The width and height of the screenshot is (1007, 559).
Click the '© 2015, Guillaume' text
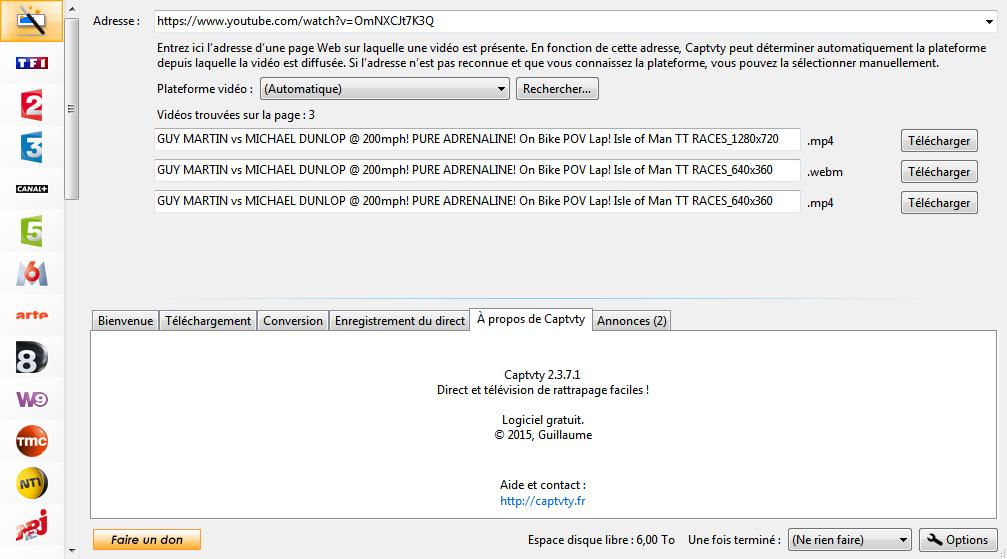543,435
